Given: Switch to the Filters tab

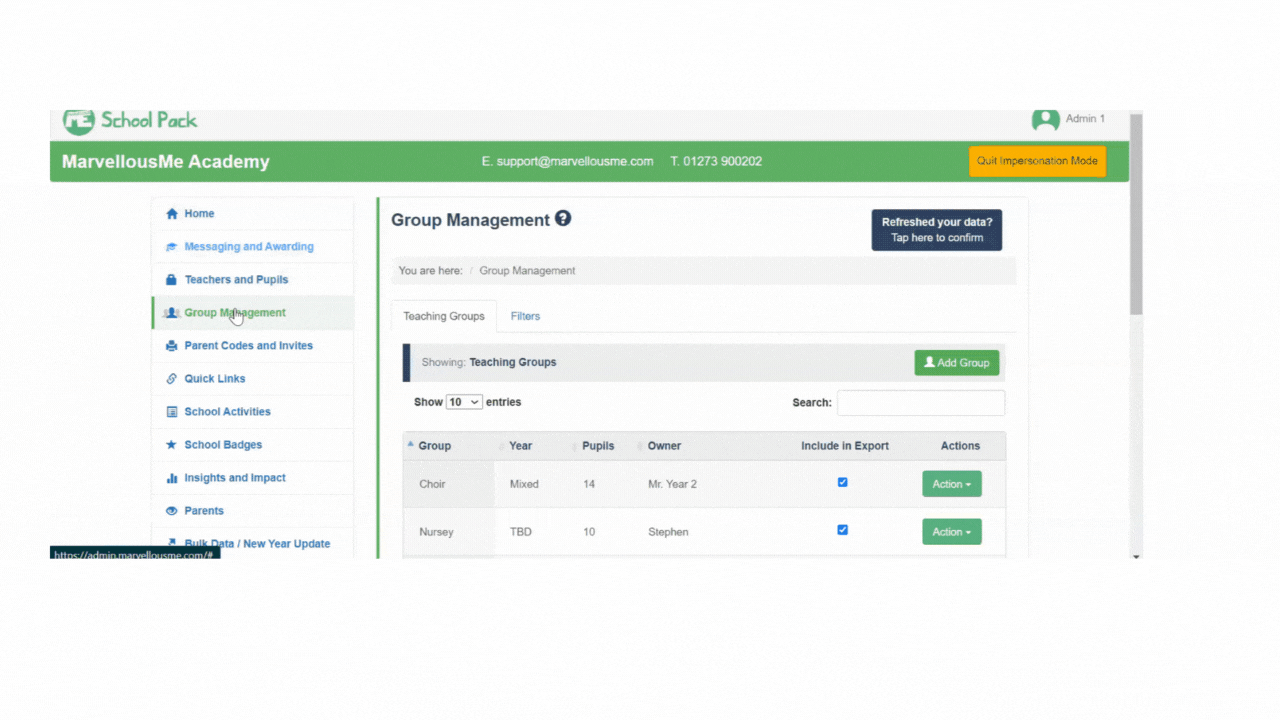Looking at the screenshot, I should tap(525, 316).
